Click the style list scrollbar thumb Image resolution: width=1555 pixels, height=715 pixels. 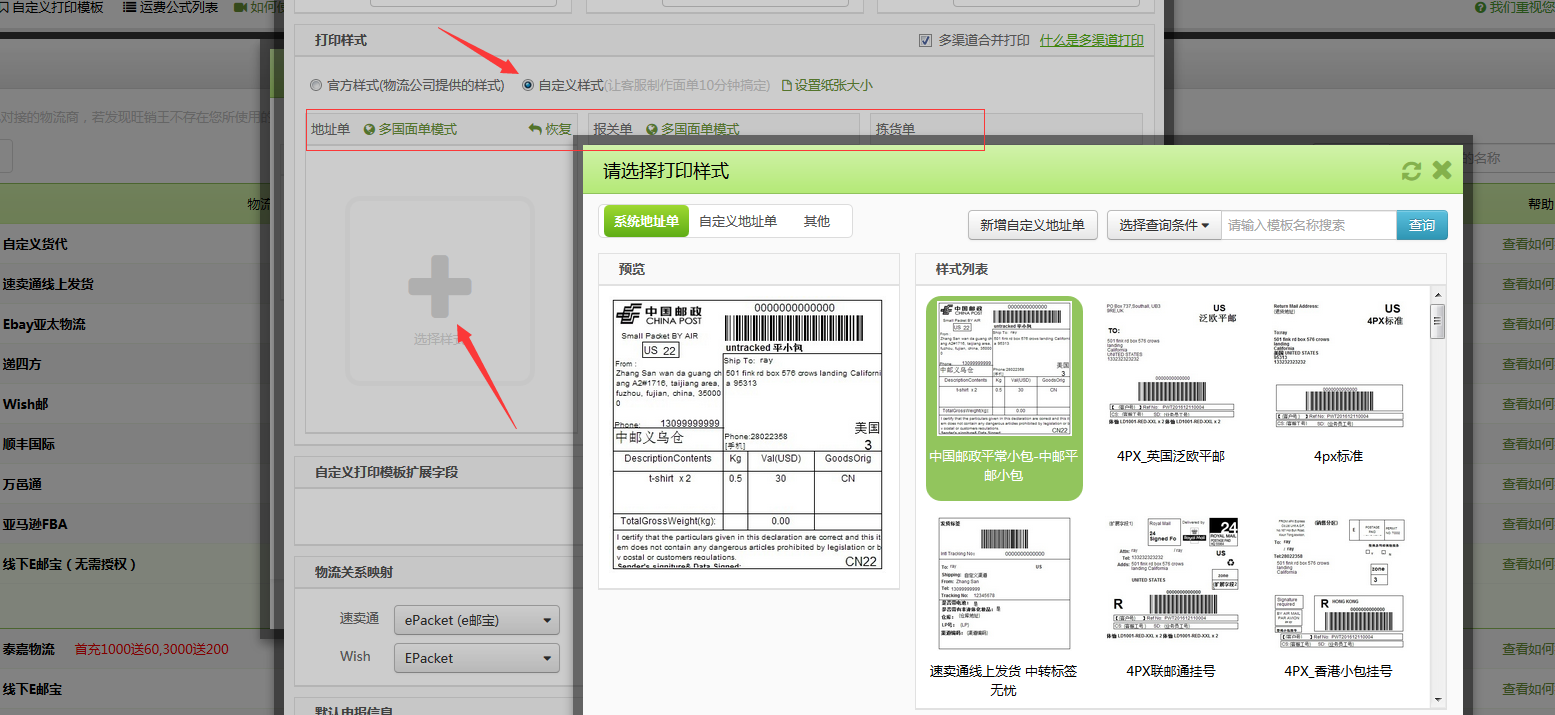(x=1438, y=321)
